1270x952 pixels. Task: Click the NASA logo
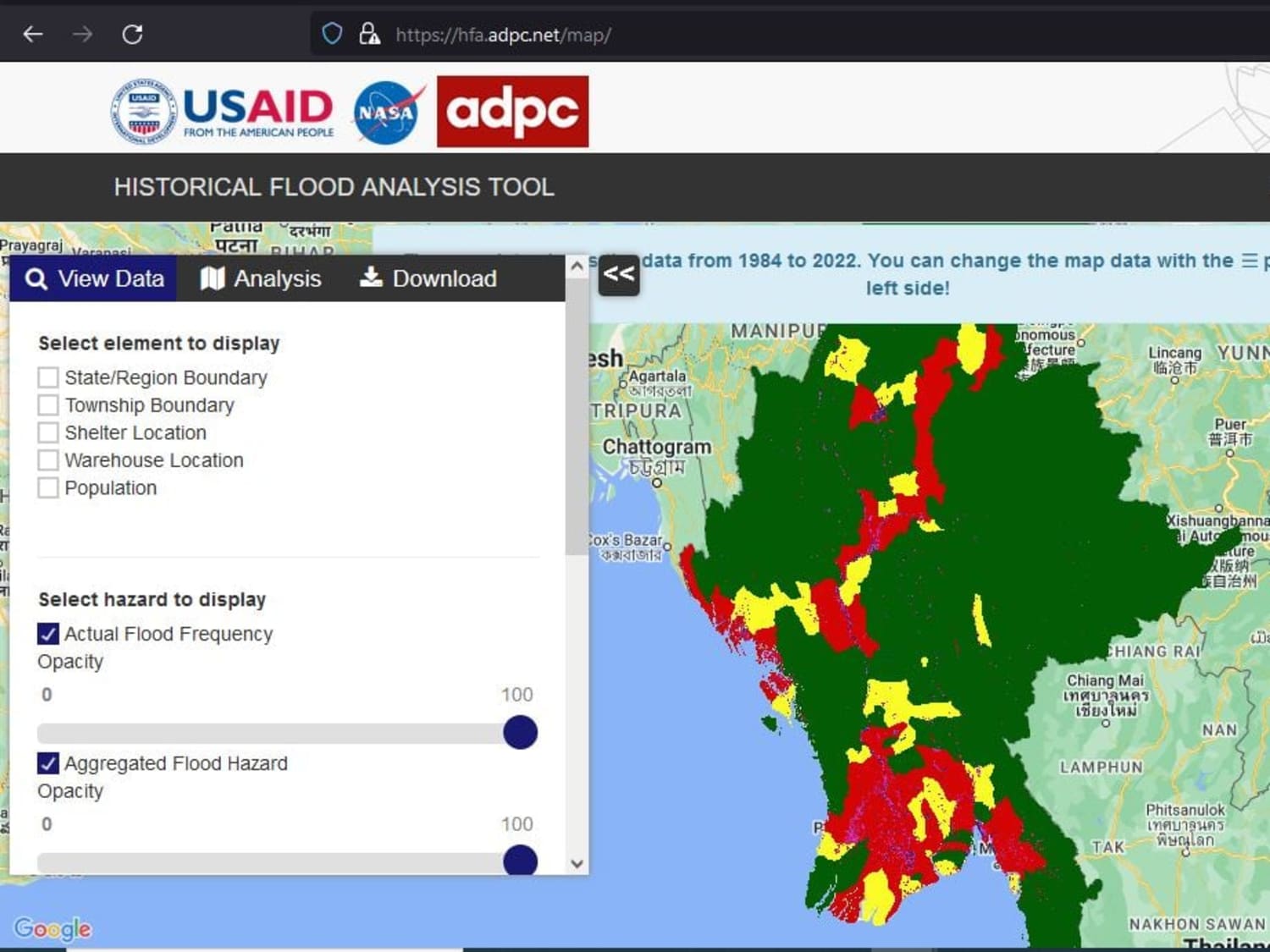(x=388, y=113)
